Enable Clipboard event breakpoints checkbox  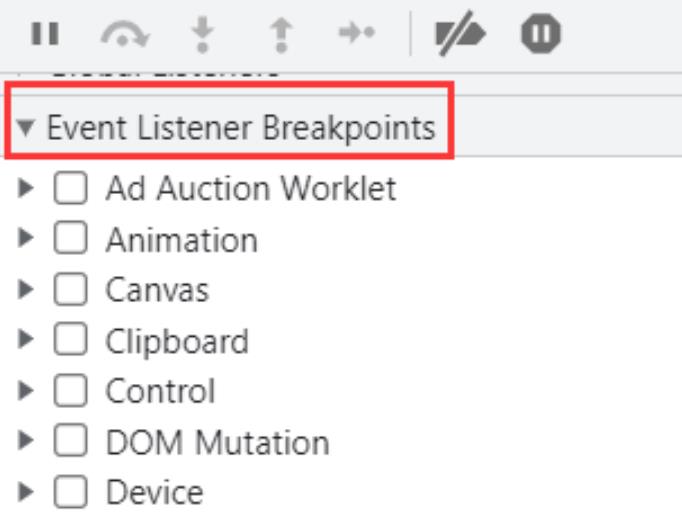pyautogui.click(x=70, y=341)
